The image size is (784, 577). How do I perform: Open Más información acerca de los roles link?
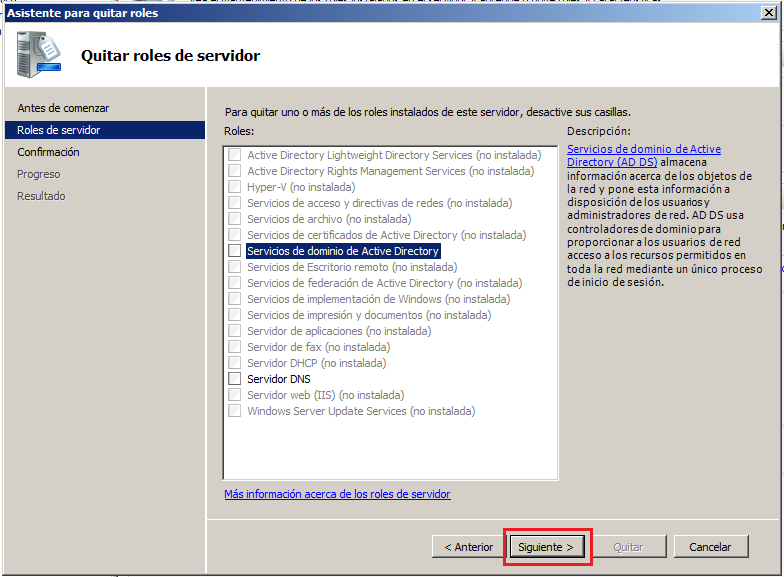pyautogui.click(x=337, y=494)
